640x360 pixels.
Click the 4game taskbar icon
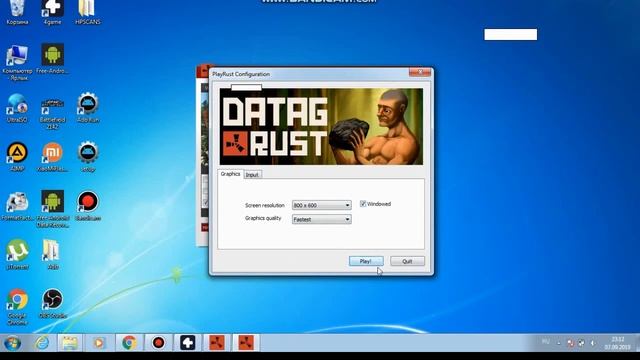(x=187, y=343)
